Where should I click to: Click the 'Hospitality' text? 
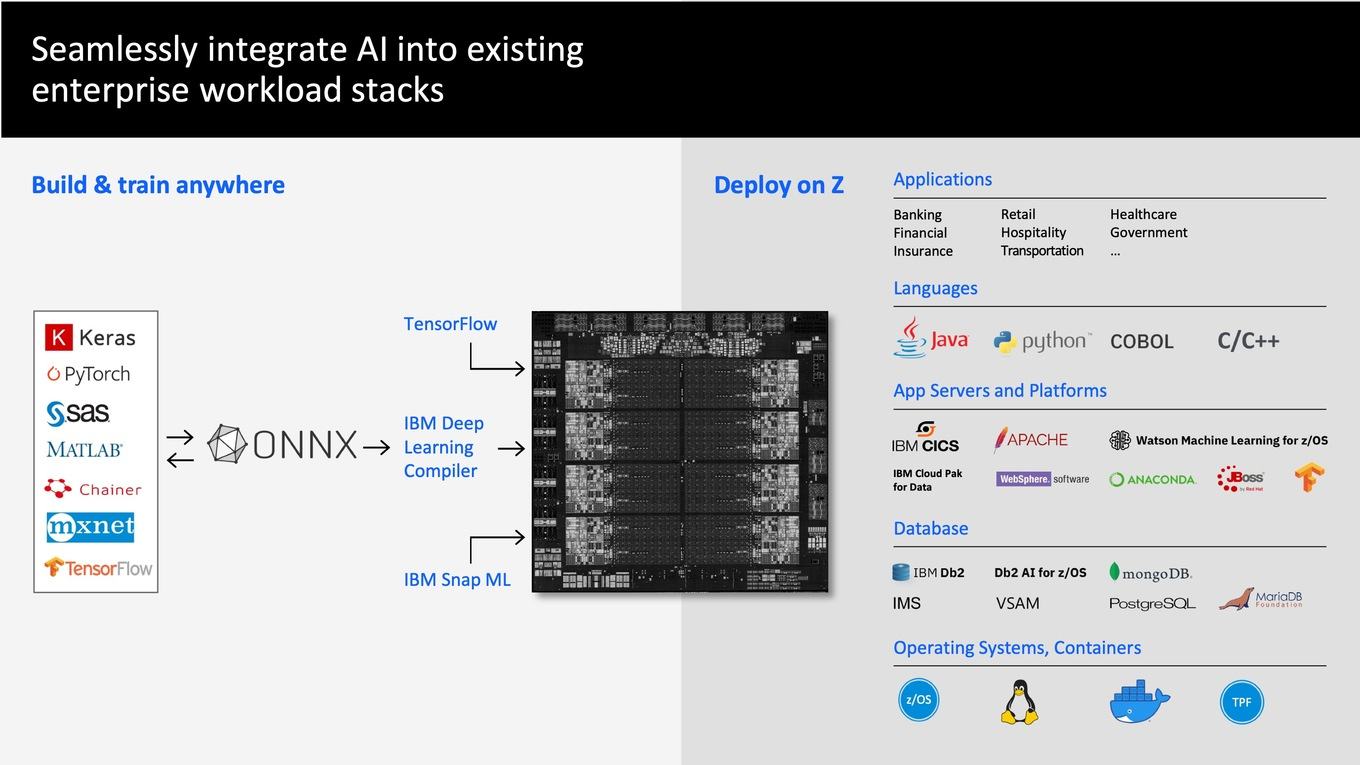[x=1033, y=232]
